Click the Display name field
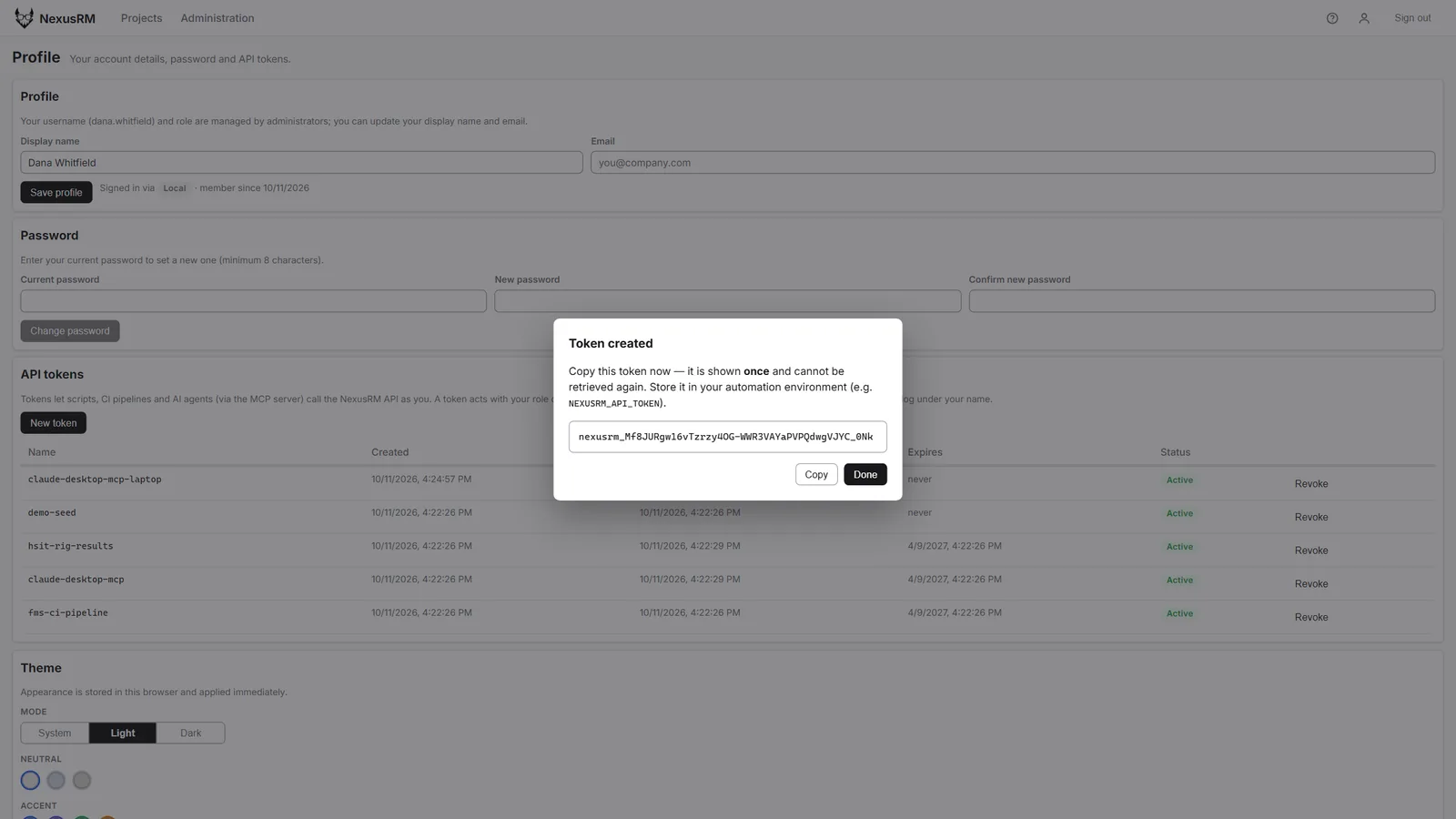1456x819 pixels. click(301, 163)
